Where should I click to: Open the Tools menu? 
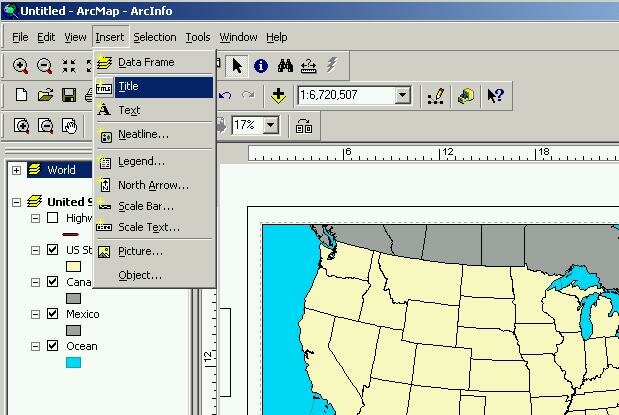[198, 37]
